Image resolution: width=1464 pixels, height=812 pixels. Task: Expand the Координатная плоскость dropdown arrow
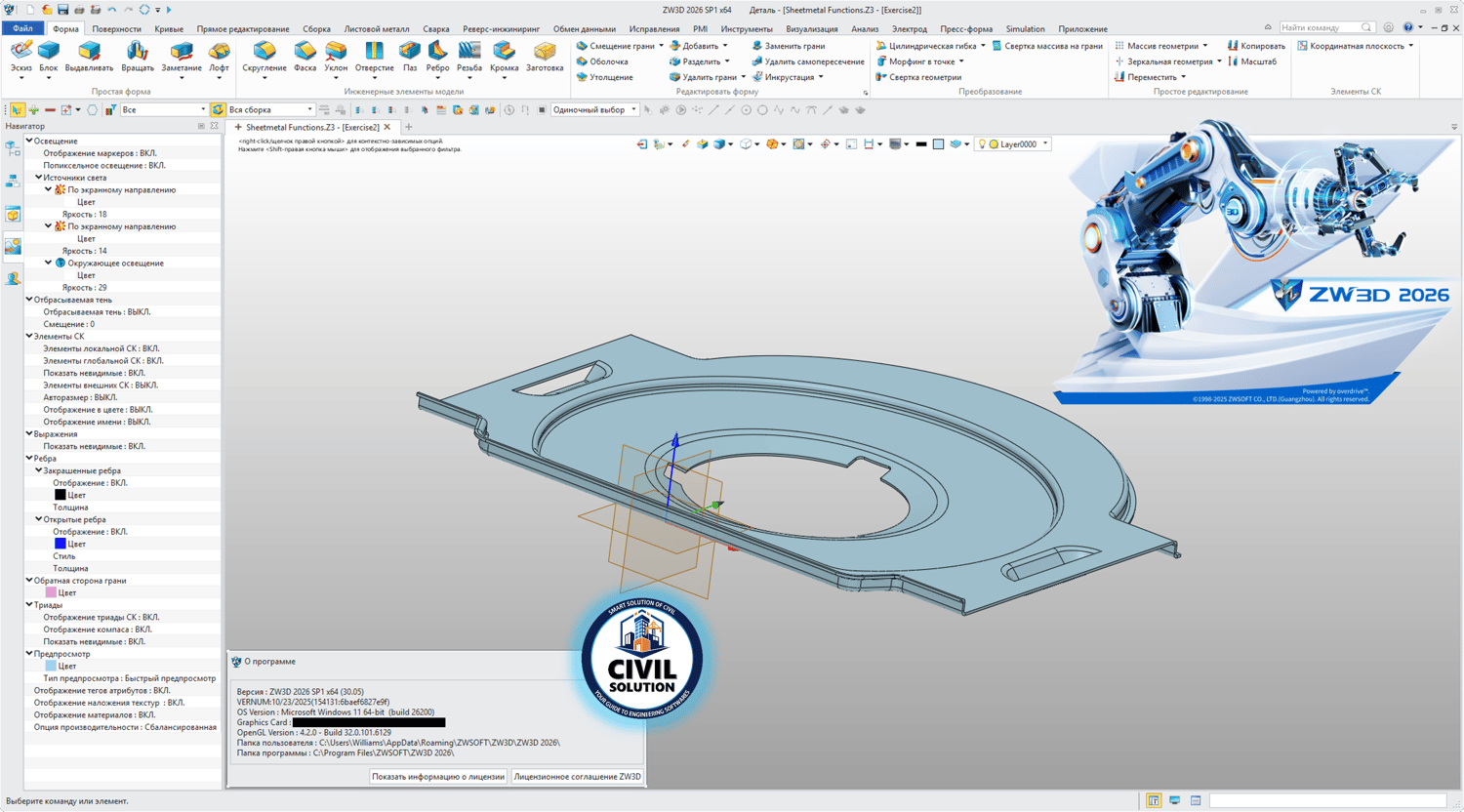point(1410,46)
